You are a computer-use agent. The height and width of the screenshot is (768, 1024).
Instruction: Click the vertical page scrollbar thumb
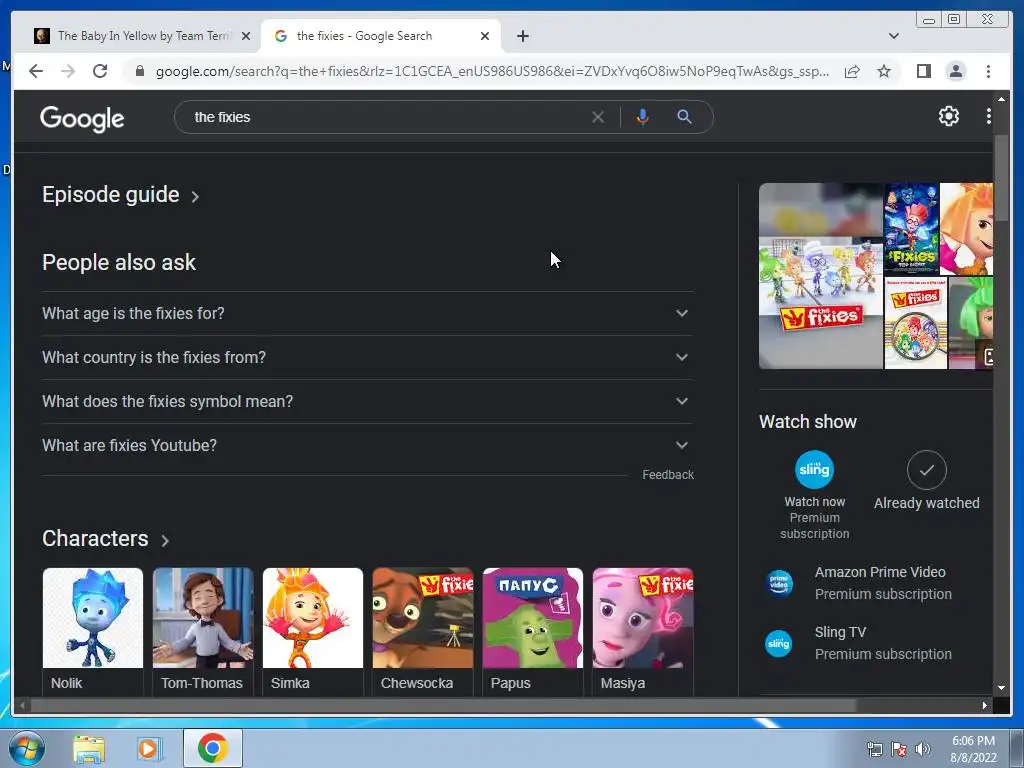click(1001, 178)
